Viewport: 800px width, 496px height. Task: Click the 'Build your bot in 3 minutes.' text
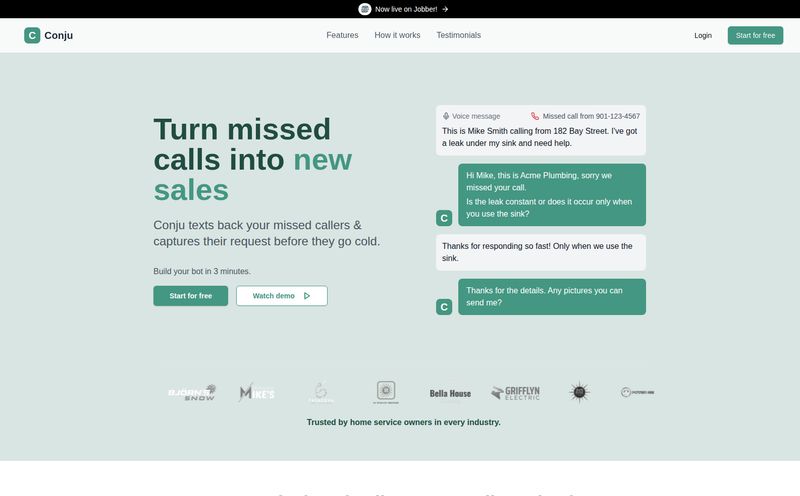point(202,271)
